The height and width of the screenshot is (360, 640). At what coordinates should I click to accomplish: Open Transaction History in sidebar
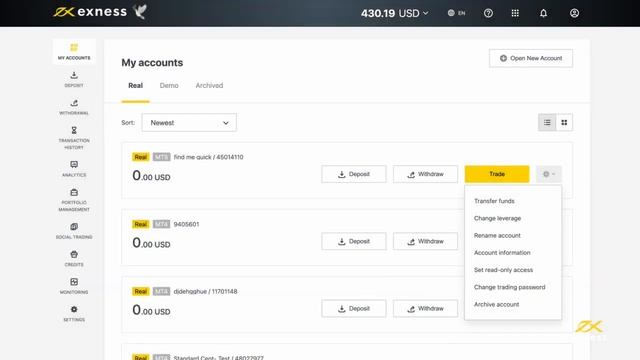tap(74, 138)
